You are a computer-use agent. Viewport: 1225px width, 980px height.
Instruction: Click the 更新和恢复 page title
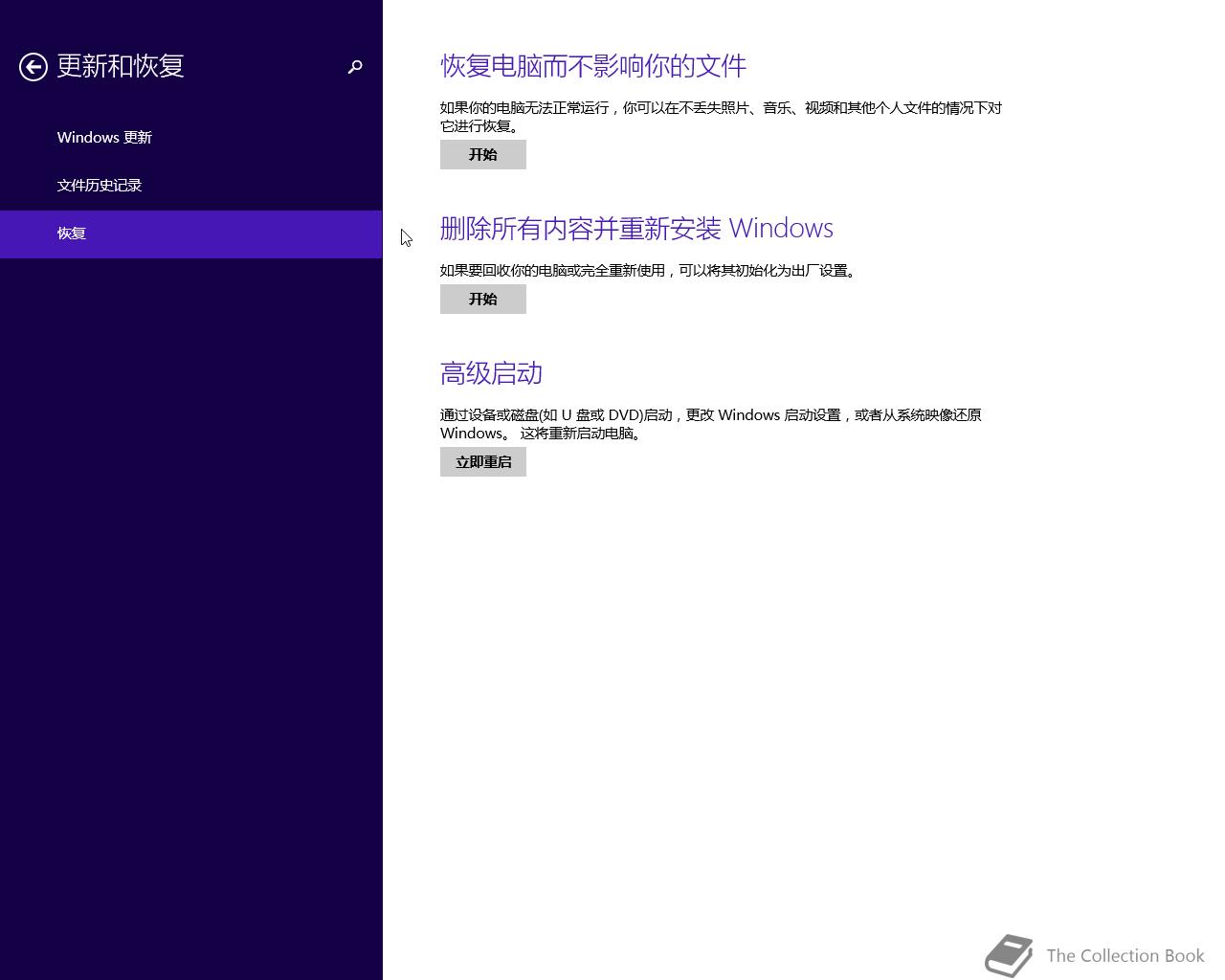(x=121, y=66)
